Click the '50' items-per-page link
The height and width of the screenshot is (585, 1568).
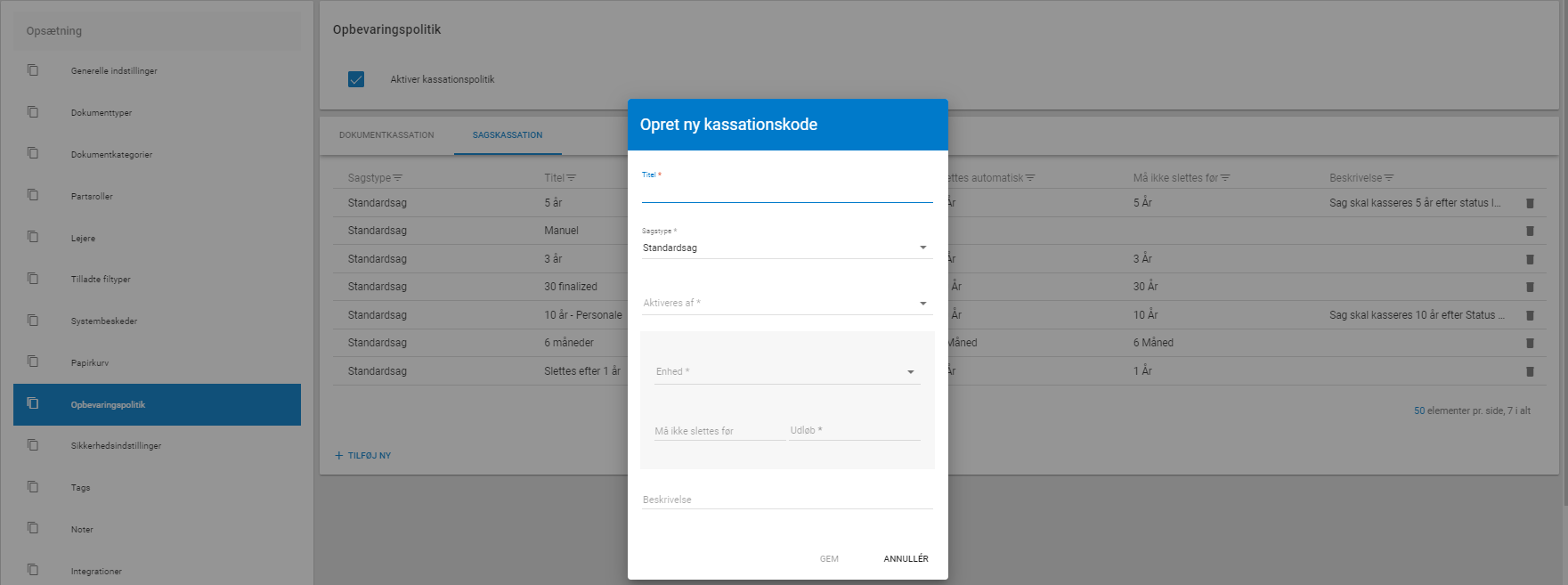click(x=1419, y=410)
